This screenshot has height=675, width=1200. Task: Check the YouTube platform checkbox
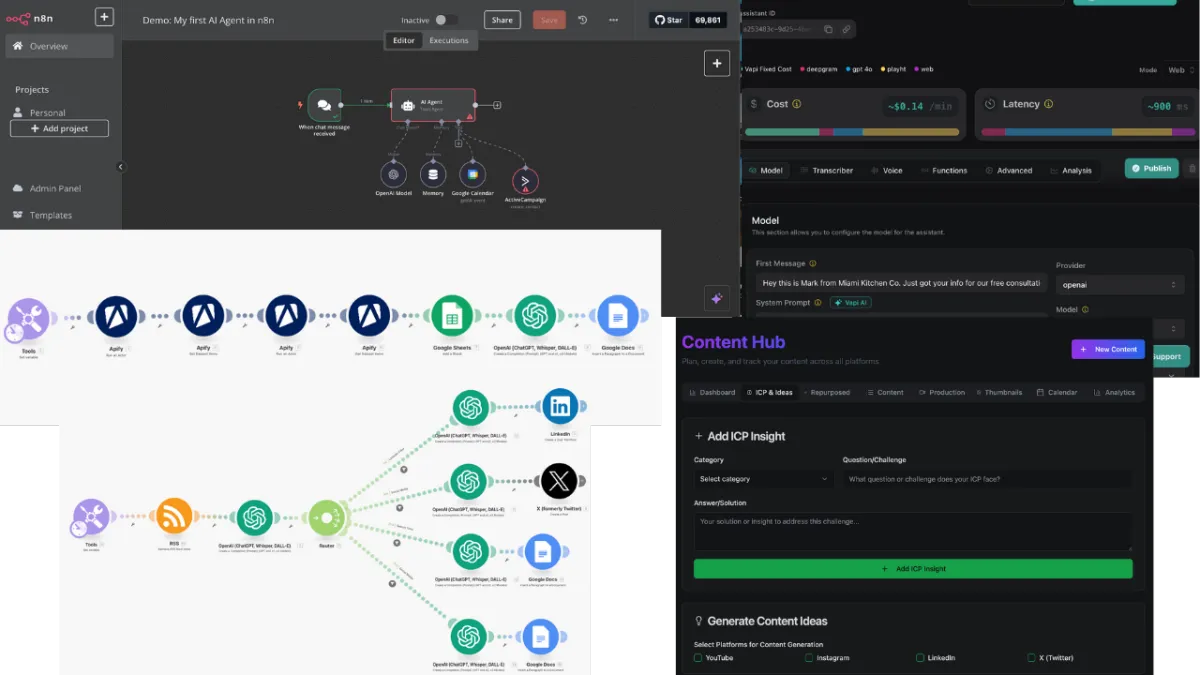[x=698, y=658]
